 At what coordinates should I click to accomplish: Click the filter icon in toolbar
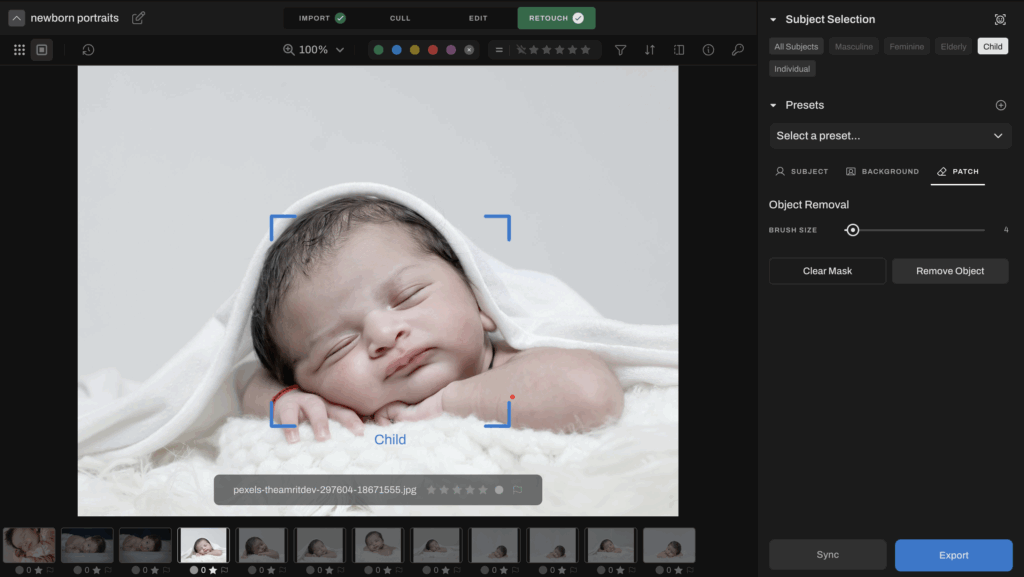tap(620, 49)
